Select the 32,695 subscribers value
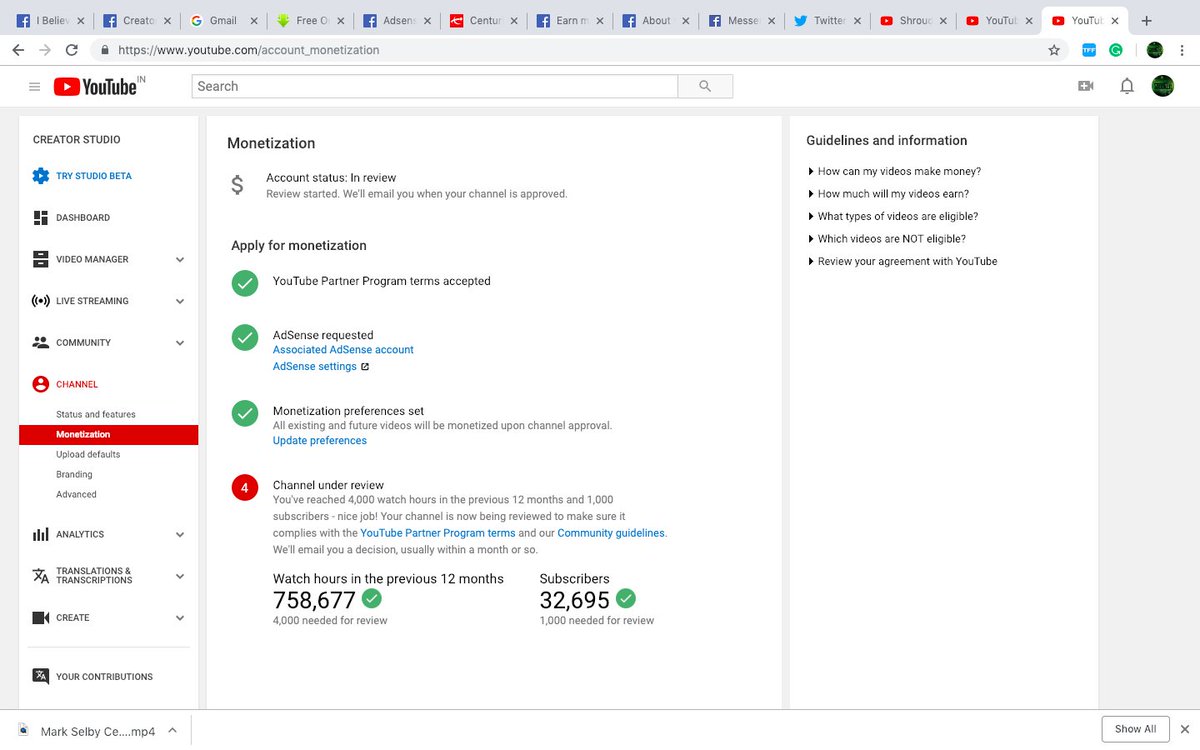 [574, 600]
